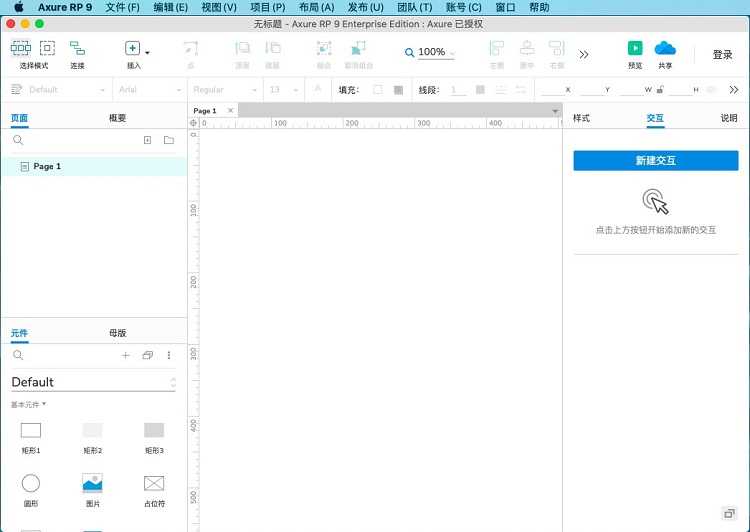This screenshot has width=750, height=532.
Task: Open the Insert tool dropdown arrow
Action: (147, 52)
